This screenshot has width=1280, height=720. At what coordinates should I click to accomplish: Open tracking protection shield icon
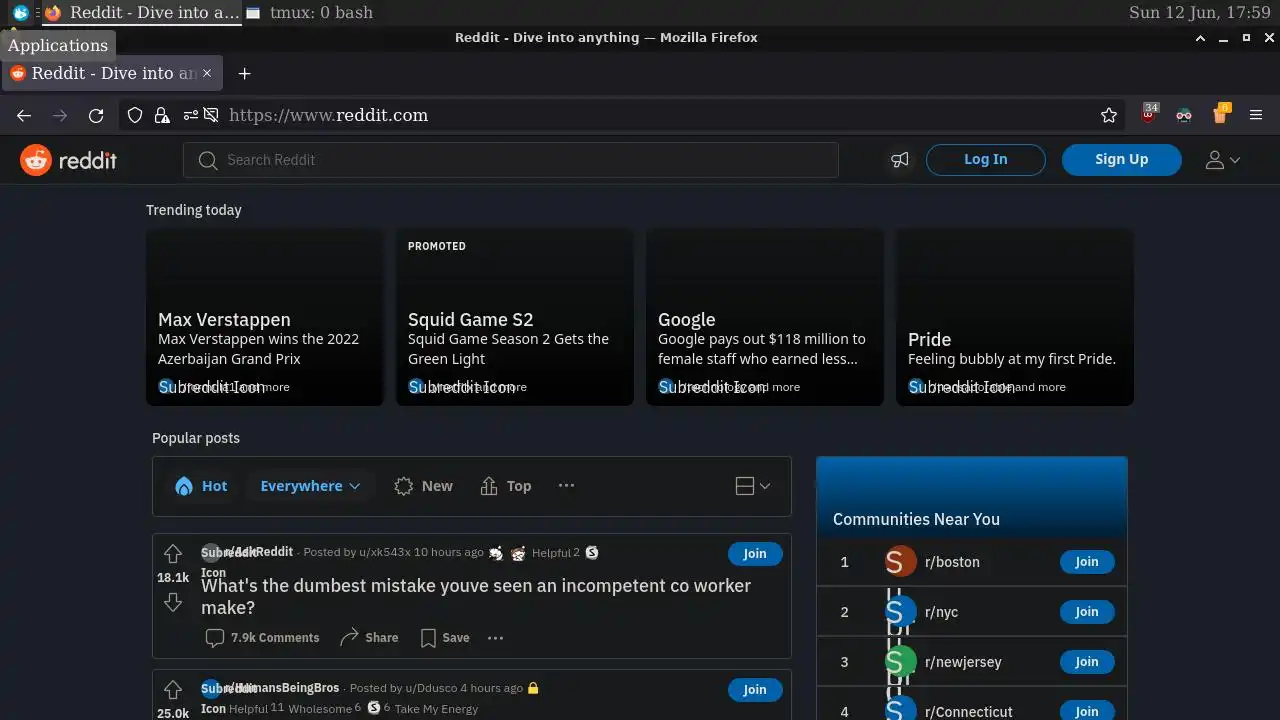point(135,116)
